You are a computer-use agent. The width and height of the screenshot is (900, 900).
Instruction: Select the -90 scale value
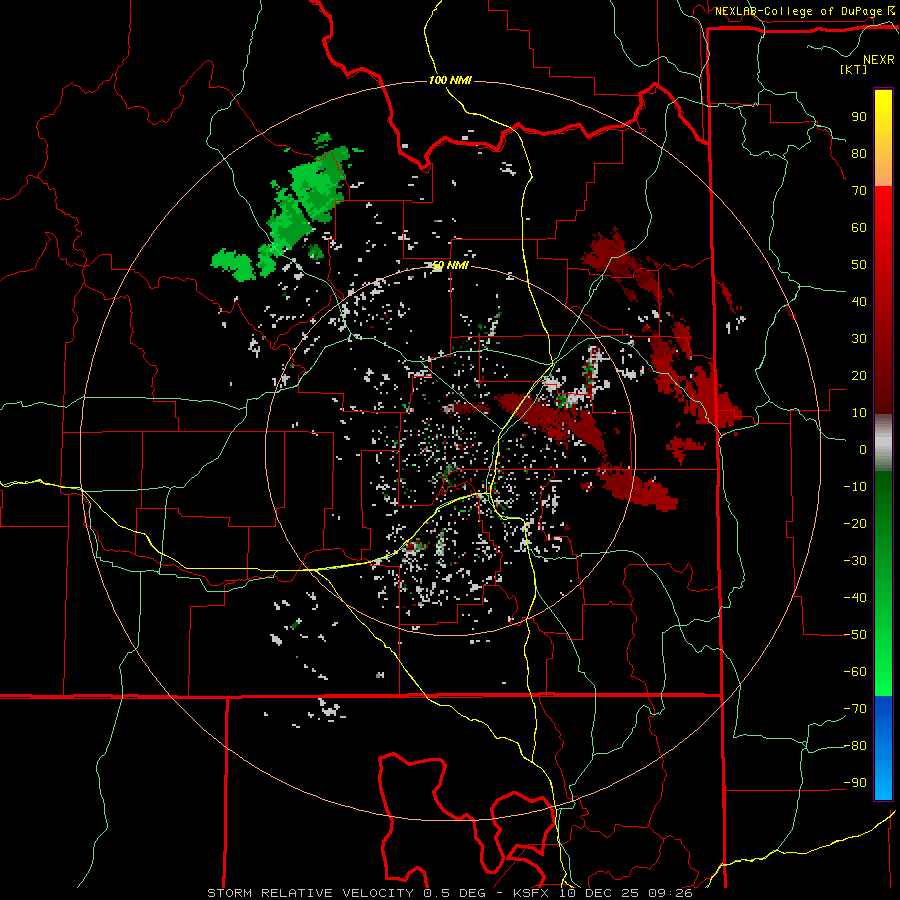tap(855, 783)
